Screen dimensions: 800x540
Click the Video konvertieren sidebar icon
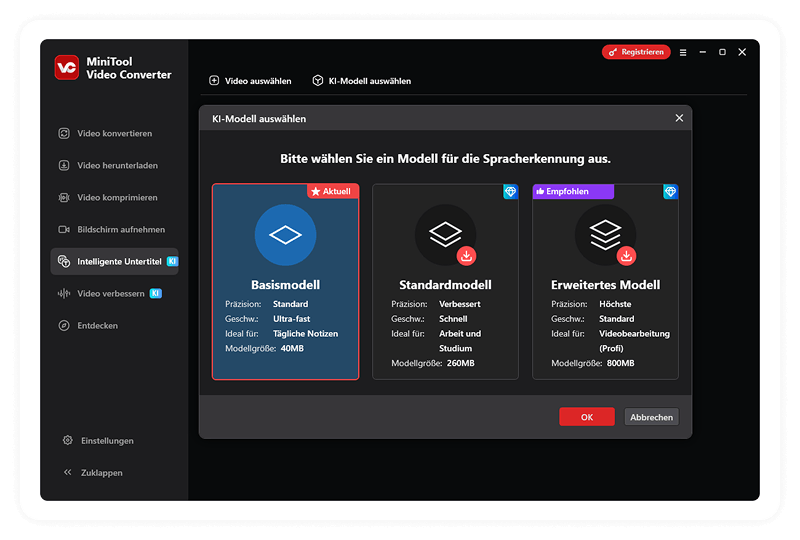(64, 133)
